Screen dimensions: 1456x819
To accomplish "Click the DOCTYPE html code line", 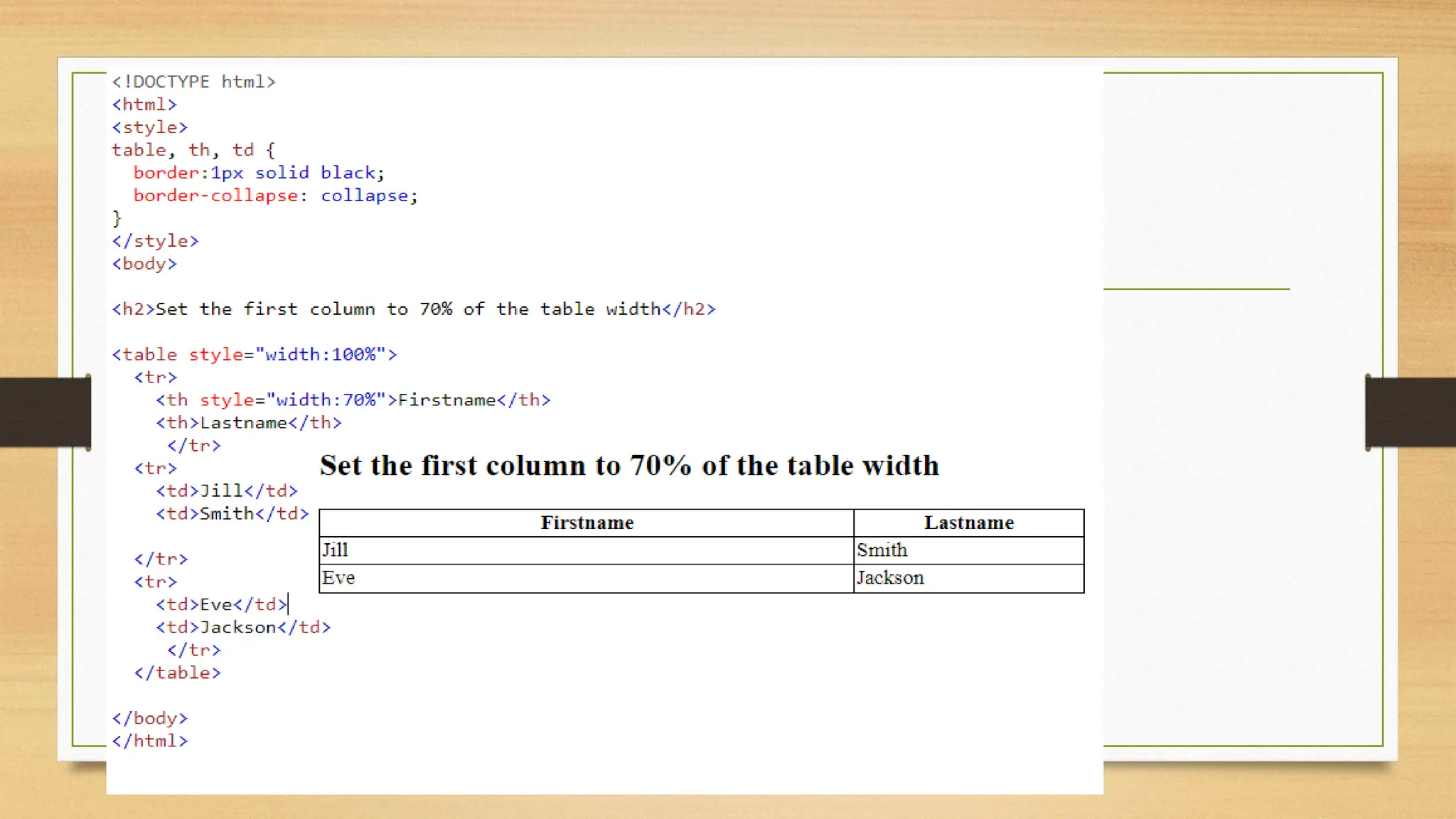I will [193, 82].
